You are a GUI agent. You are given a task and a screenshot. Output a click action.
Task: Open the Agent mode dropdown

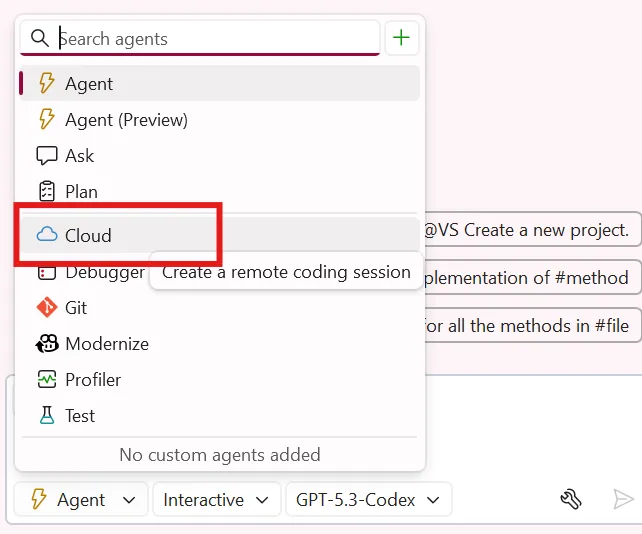click(81, 499)
